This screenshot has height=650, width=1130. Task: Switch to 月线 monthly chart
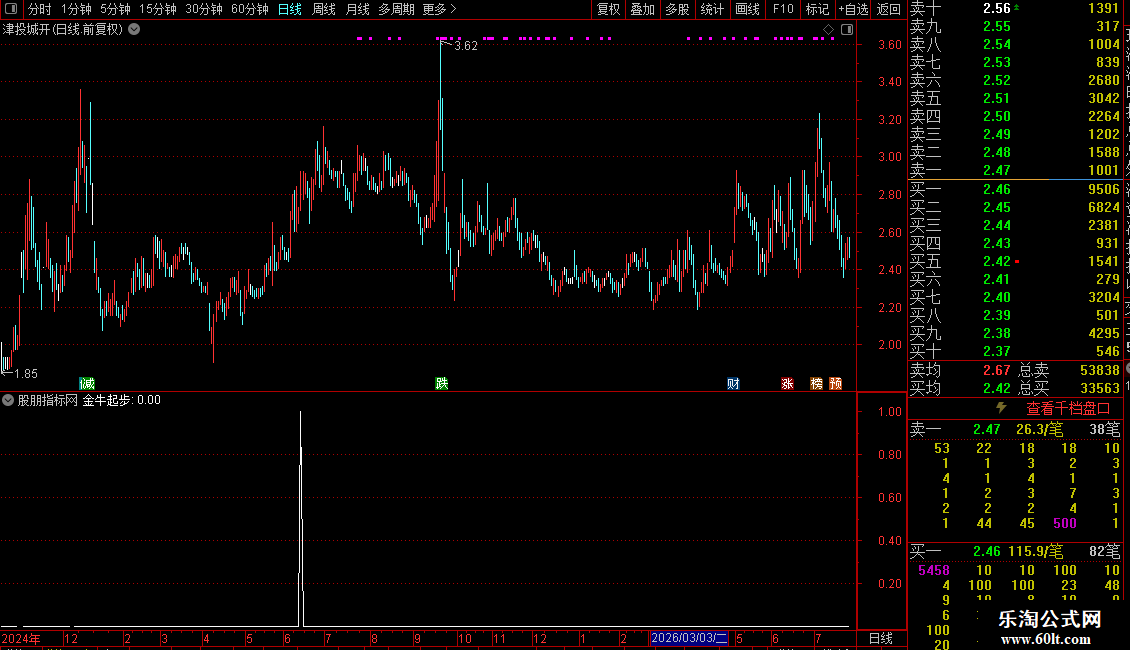click(x=357, y=9)
